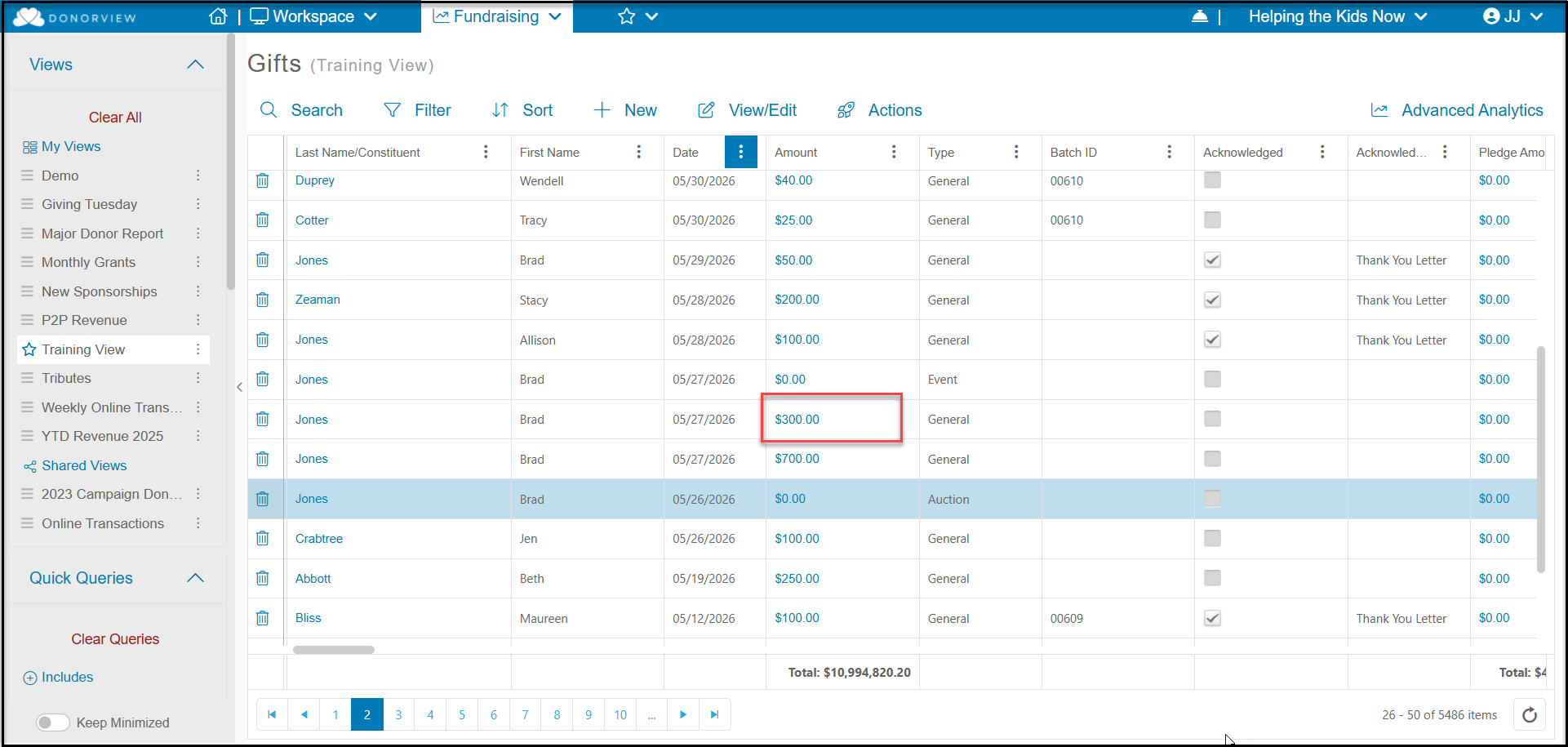
Task: Delete the Duprey Wendell gift row
Action: click(x=263, y=180)
